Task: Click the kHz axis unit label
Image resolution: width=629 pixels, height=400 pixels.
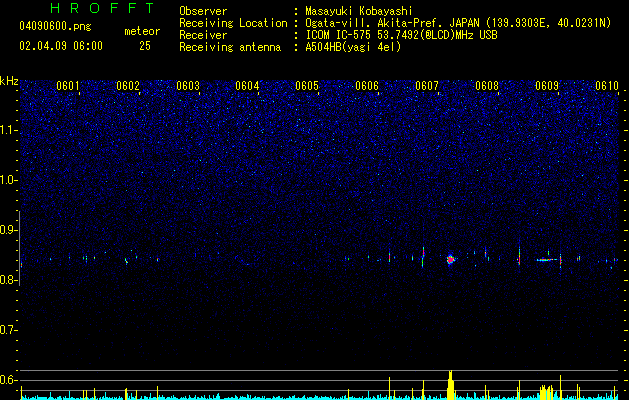Action: 9,81
